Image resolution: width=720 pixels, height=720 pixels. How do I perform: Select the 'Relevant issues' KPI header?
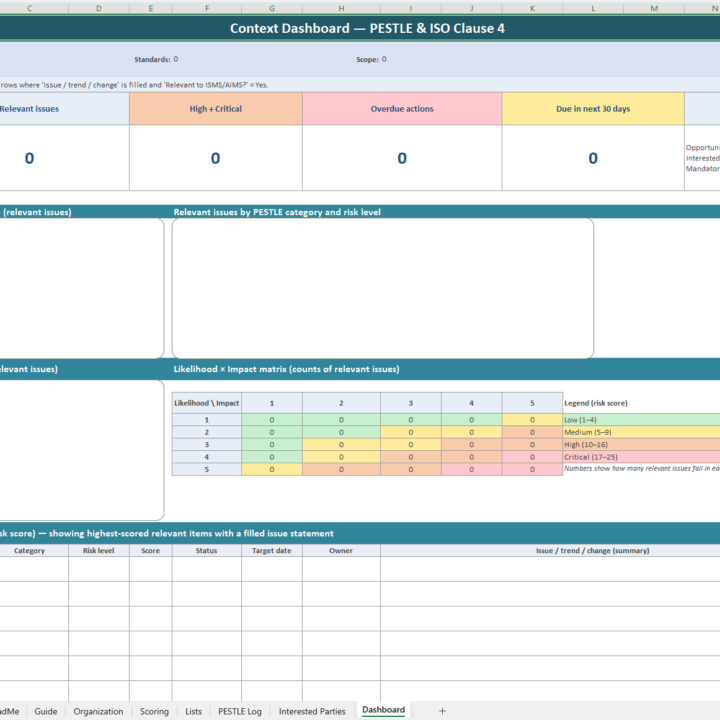[29, 109]
